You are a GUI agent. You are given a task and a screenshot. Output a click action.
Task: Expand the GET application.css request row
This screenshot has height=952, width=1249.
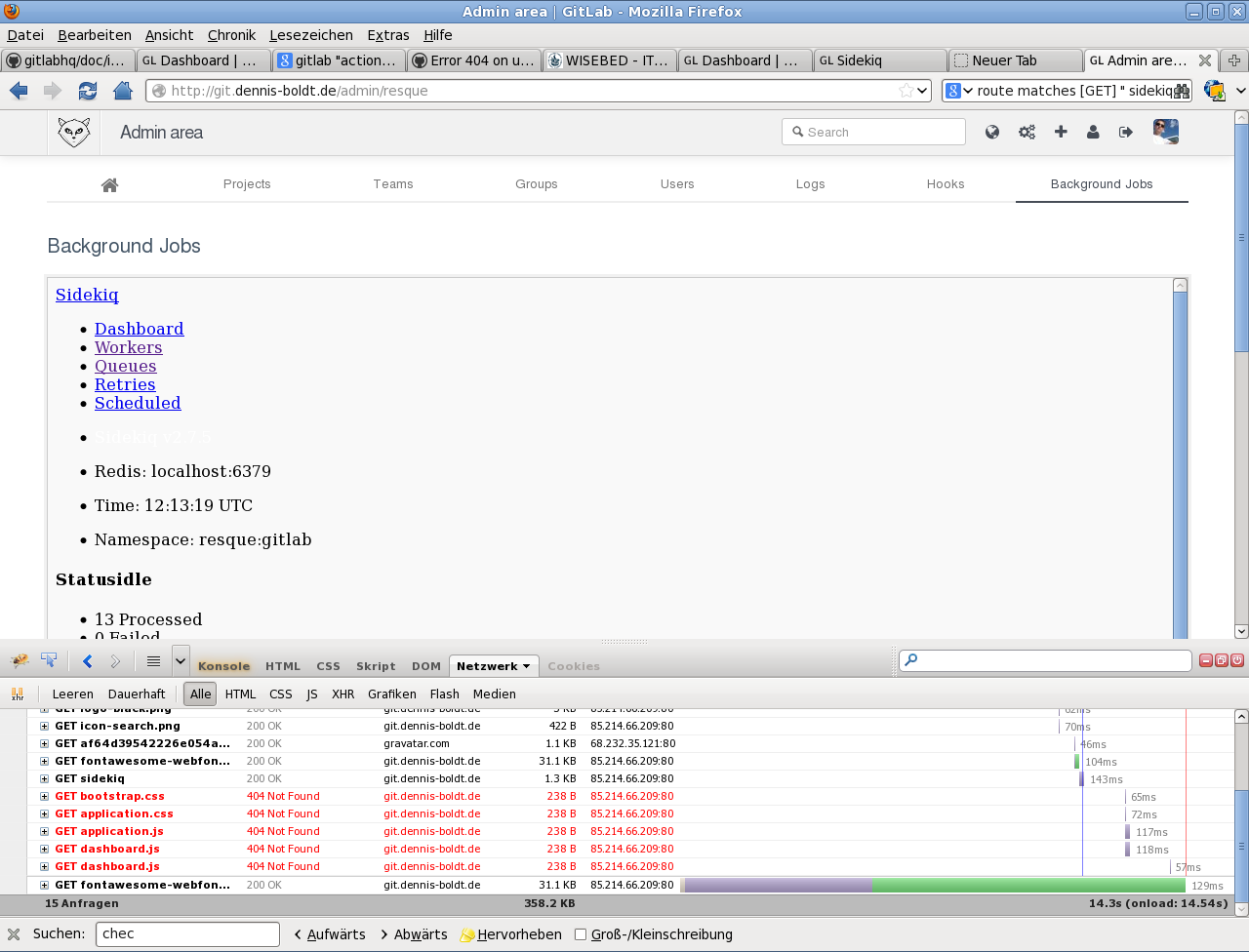[44, 814]
